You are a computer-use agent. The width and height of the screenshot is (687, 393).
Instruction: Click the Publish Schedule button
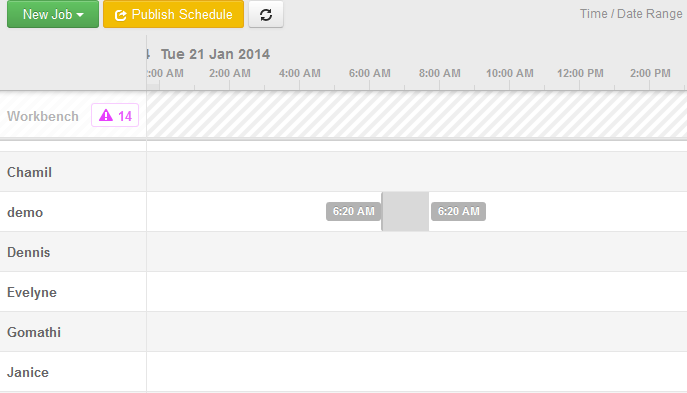174,14
